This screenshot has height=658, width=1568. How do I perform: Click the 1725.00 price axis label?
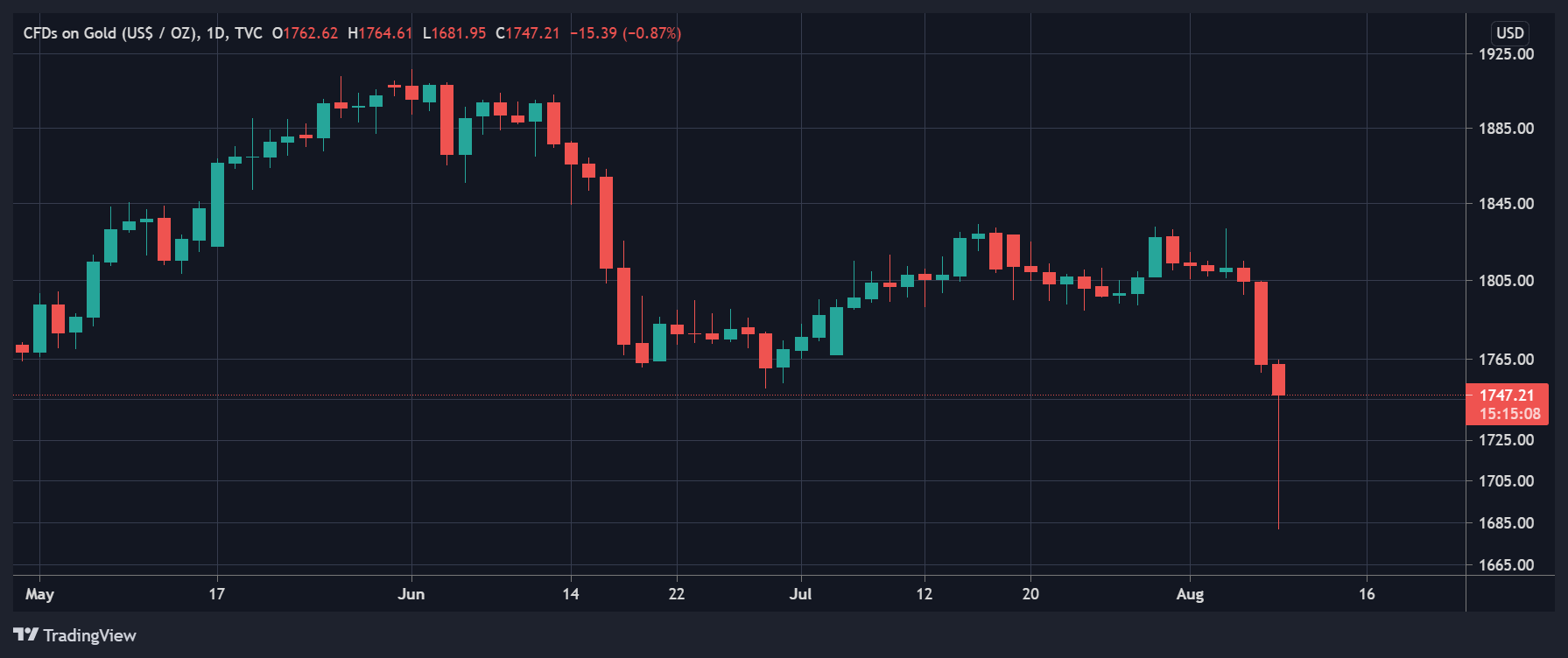tap(1506, 440)
